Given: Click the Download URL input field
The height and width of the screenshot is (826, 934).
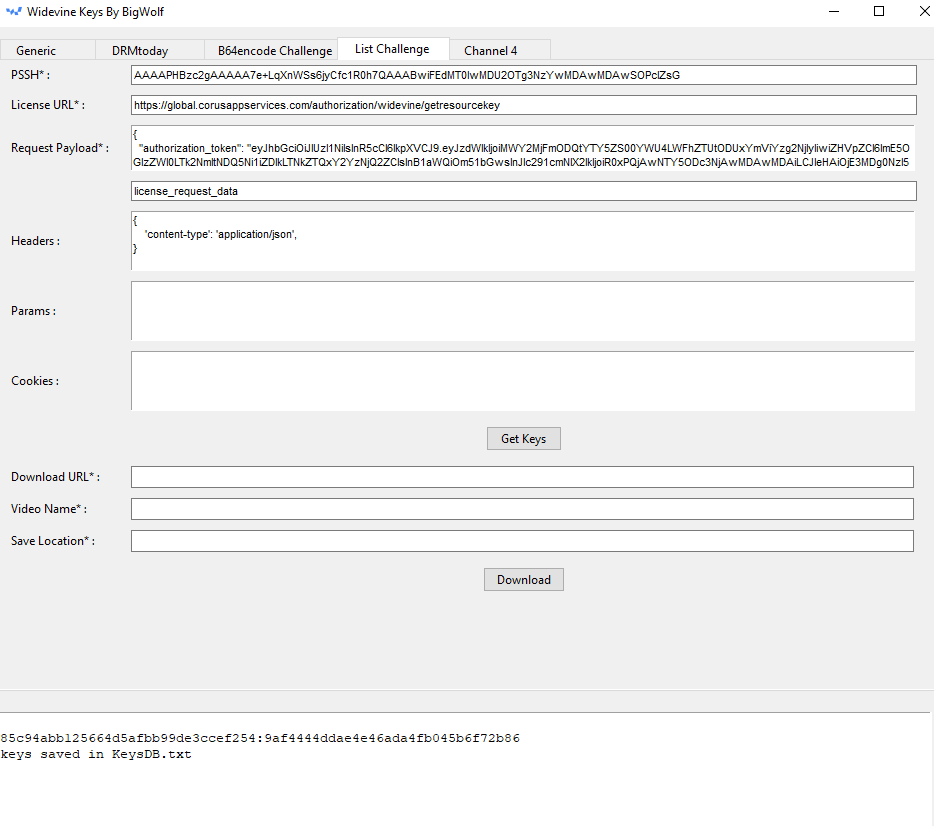Looking at the screenshot, I should click(522, 477).
